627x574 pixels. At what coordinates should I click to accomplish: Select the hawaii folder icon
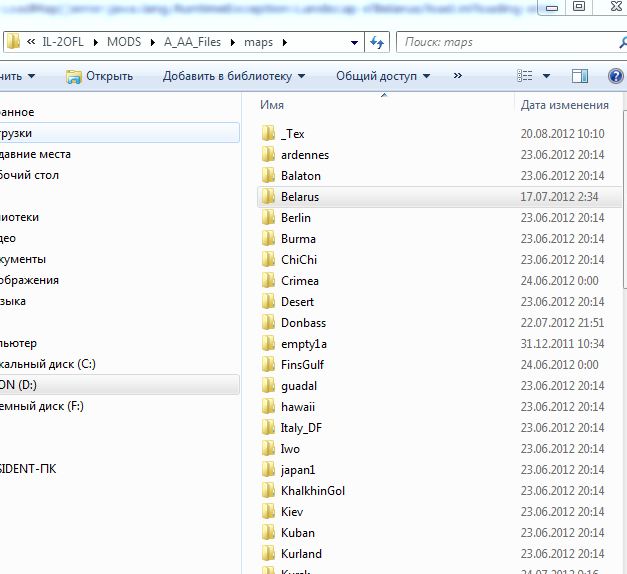268,406
